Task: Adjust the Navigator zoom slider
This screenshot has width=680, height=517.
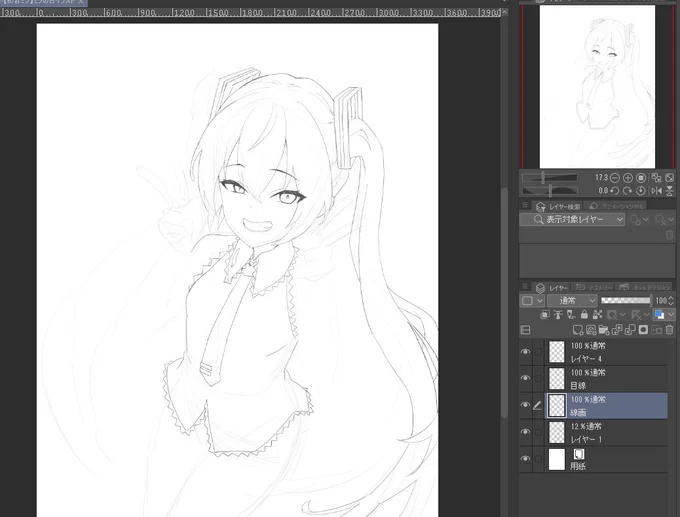Action: [x=550, y=177]
